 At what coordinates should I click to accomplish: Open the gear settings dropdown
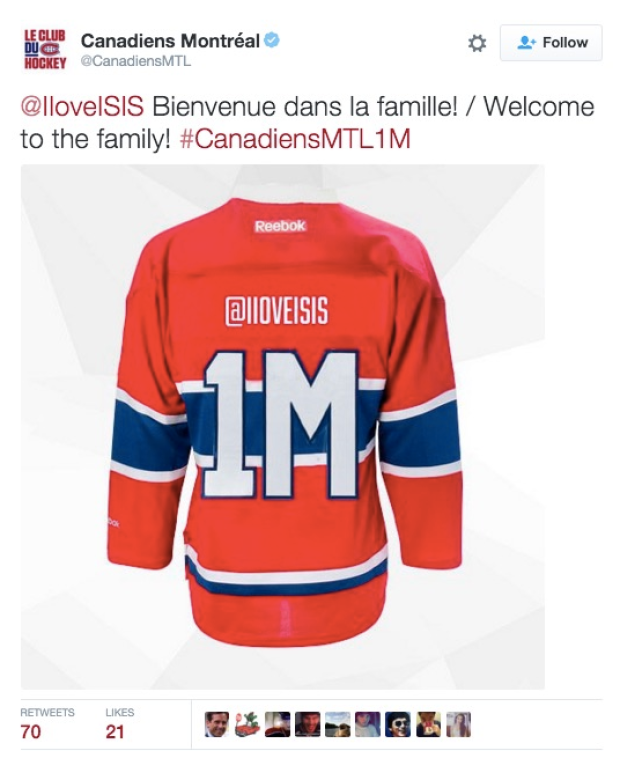click(x=477, y=43)
